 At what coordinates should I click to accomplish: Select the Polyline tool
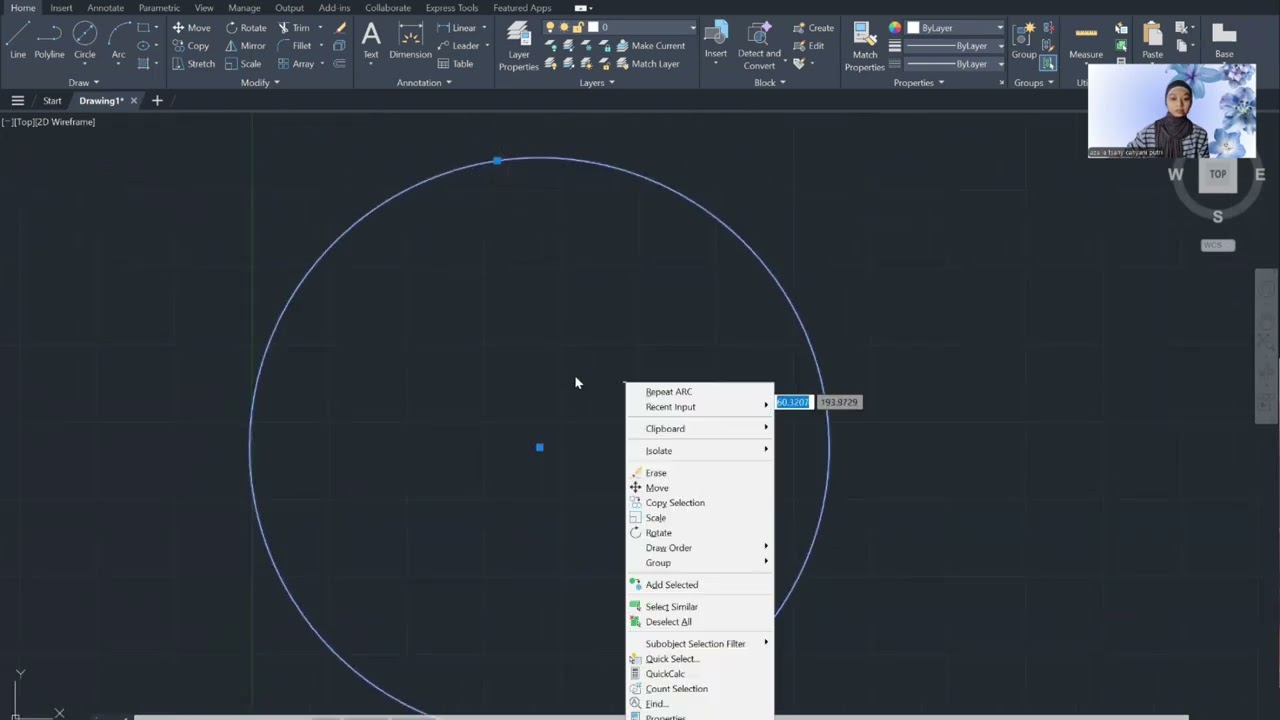(49, 41)
